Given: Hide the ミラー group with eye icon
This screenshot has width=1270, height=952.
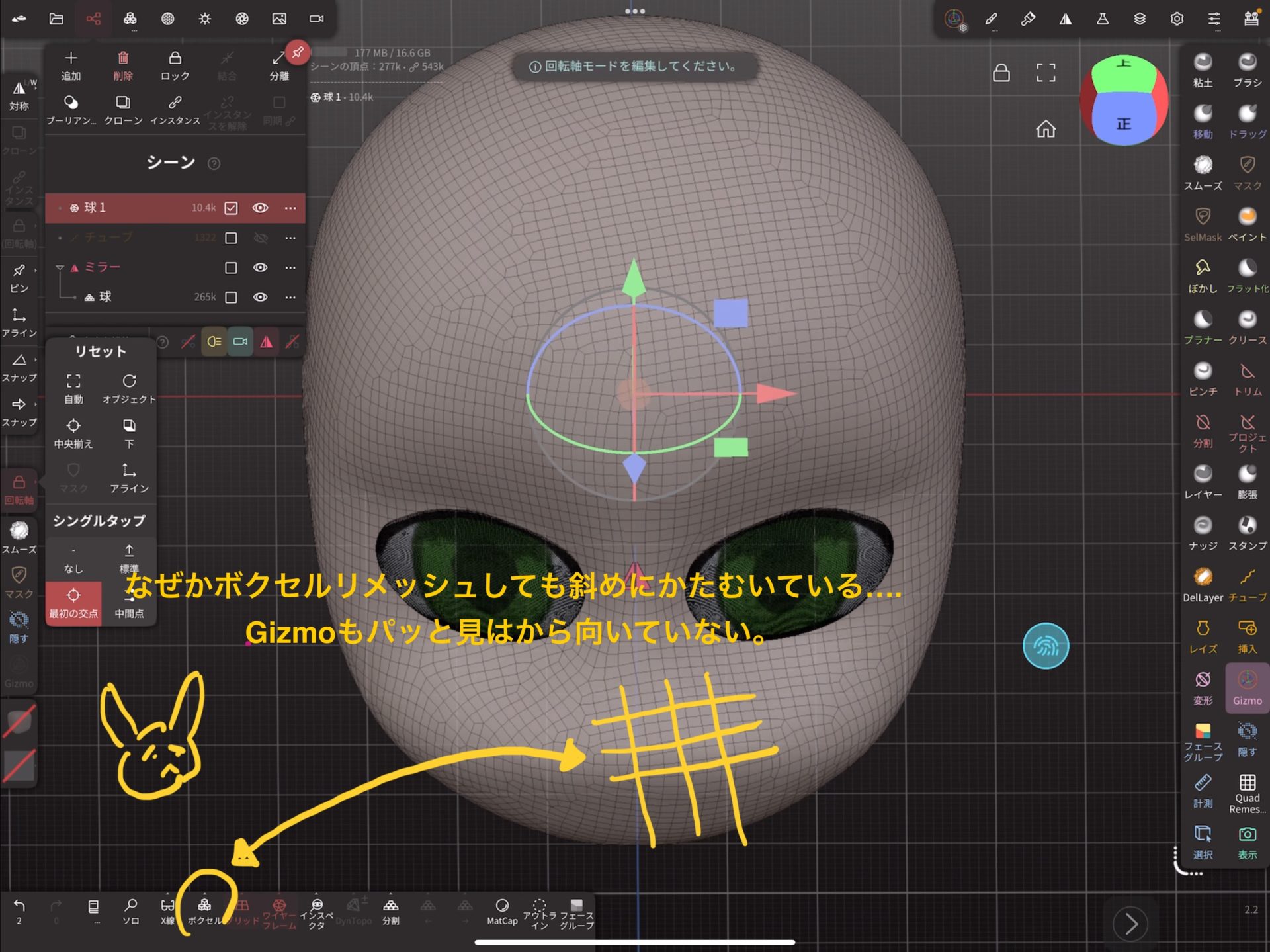Looking at the screenshot, I should [x=261, y=267].
